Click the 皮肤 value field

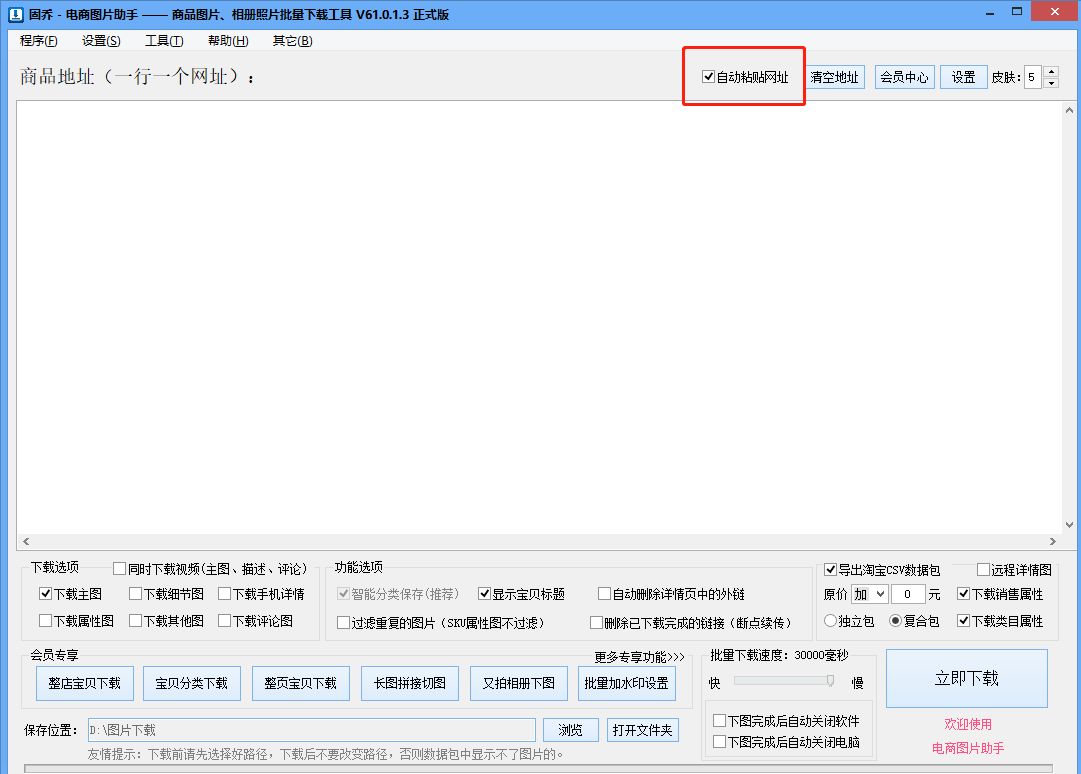point(1033,77)
